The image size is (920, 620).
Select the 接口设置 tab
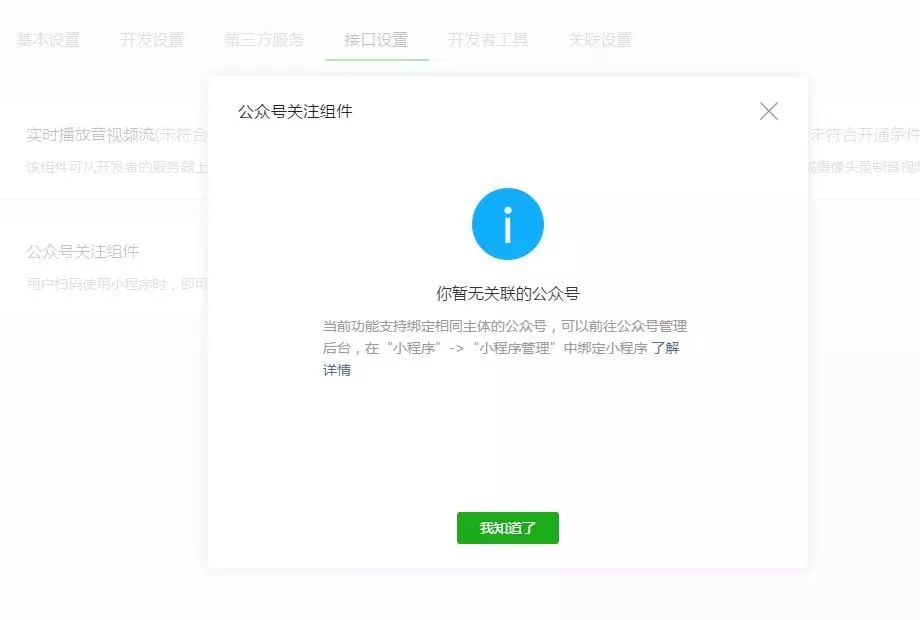pyautogui.click(x=376, y=40)
